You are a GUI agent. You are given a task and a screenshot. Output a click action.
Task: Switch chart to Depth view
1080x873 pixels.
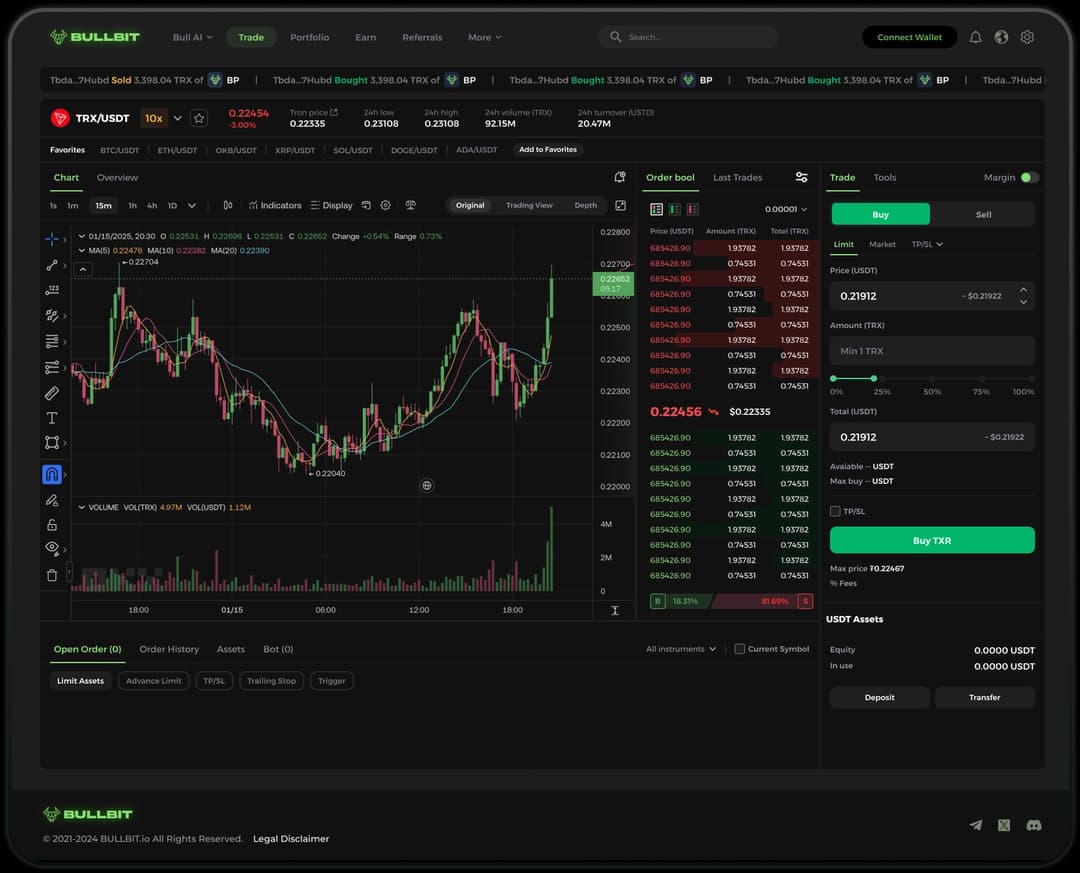[585, 205]
